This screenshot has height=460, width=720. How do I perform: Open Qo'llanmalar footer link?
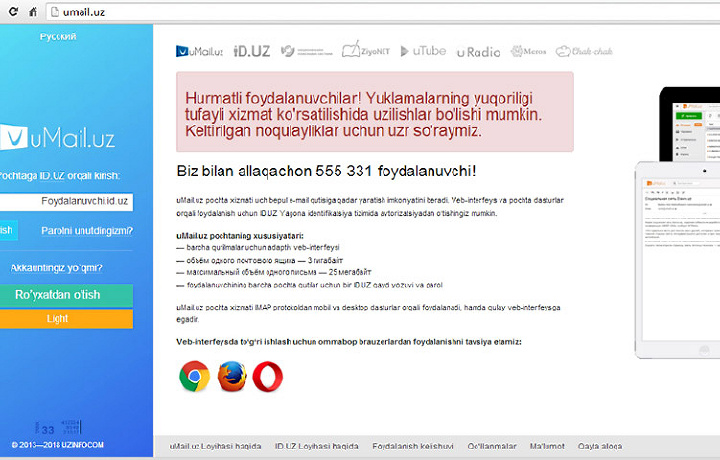(492, 446)
